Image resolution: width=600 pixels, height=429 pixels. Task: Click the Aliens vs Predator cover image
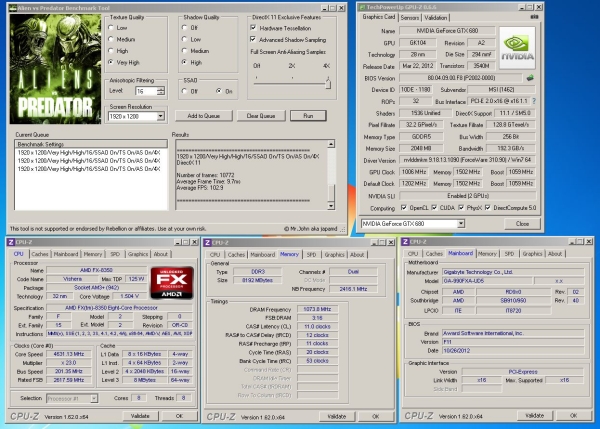[x=56, y=69]
